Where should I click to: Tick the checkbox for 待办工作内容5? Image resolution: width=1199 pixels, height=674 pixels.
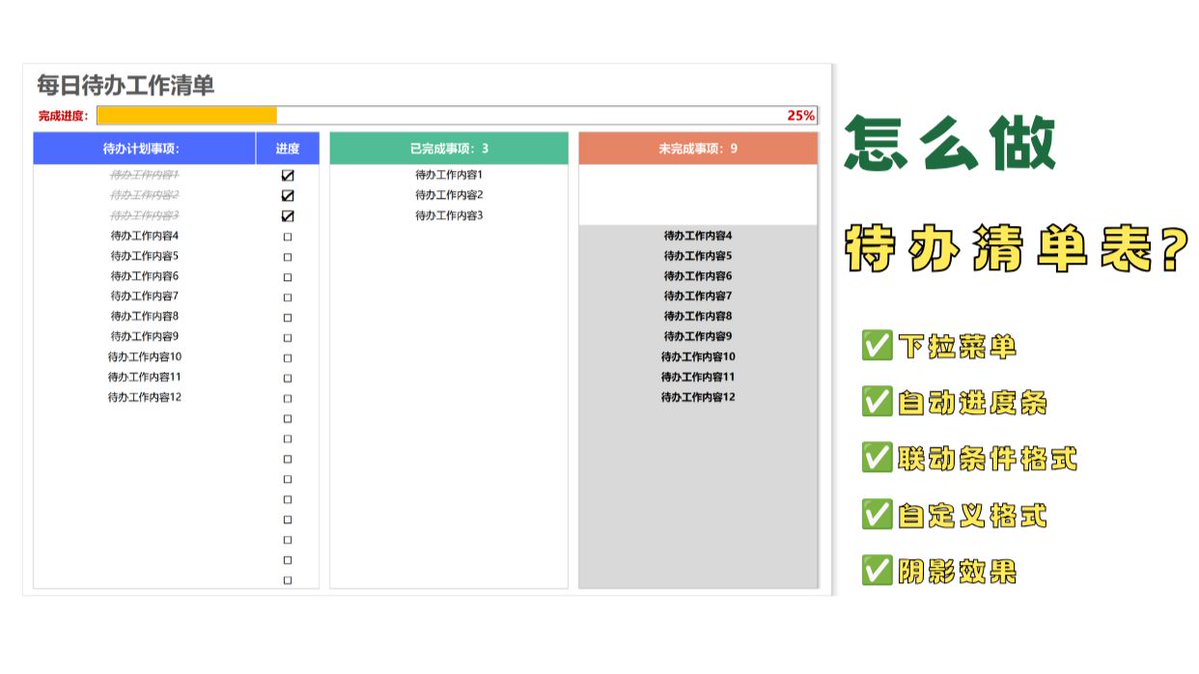288,257
